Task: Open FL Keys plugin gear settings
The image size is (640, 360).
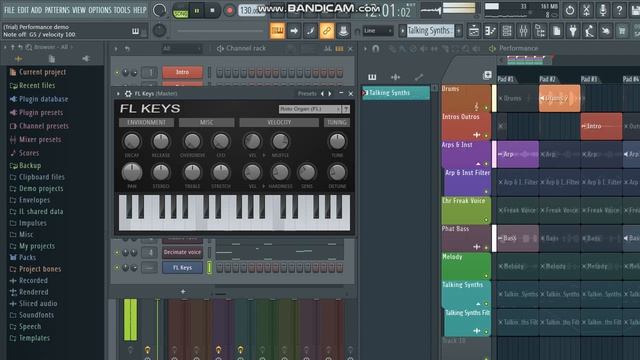Action: [128, 93]
